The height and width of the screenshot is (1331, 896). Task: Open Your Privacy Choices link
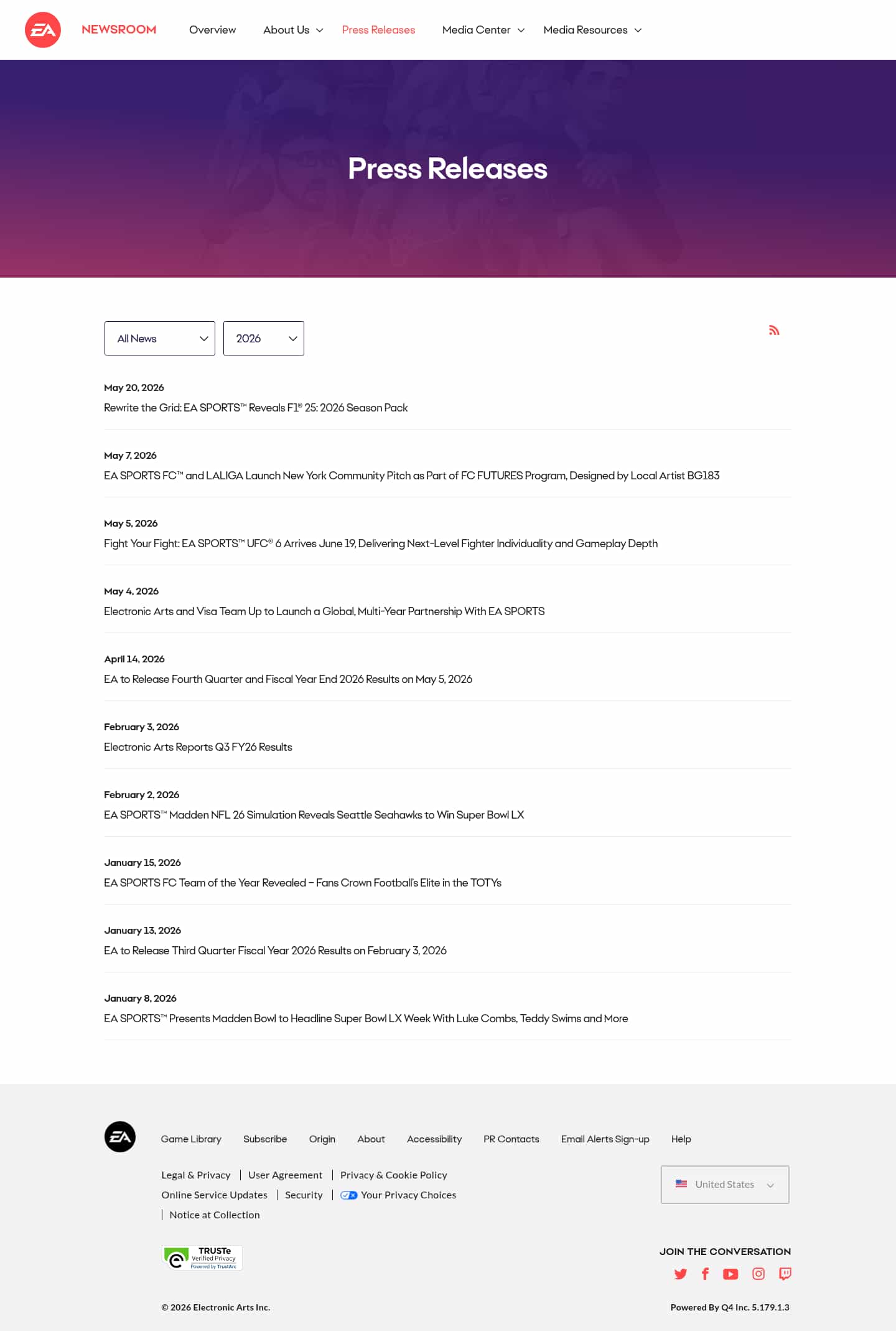[x=409, y=1195]
